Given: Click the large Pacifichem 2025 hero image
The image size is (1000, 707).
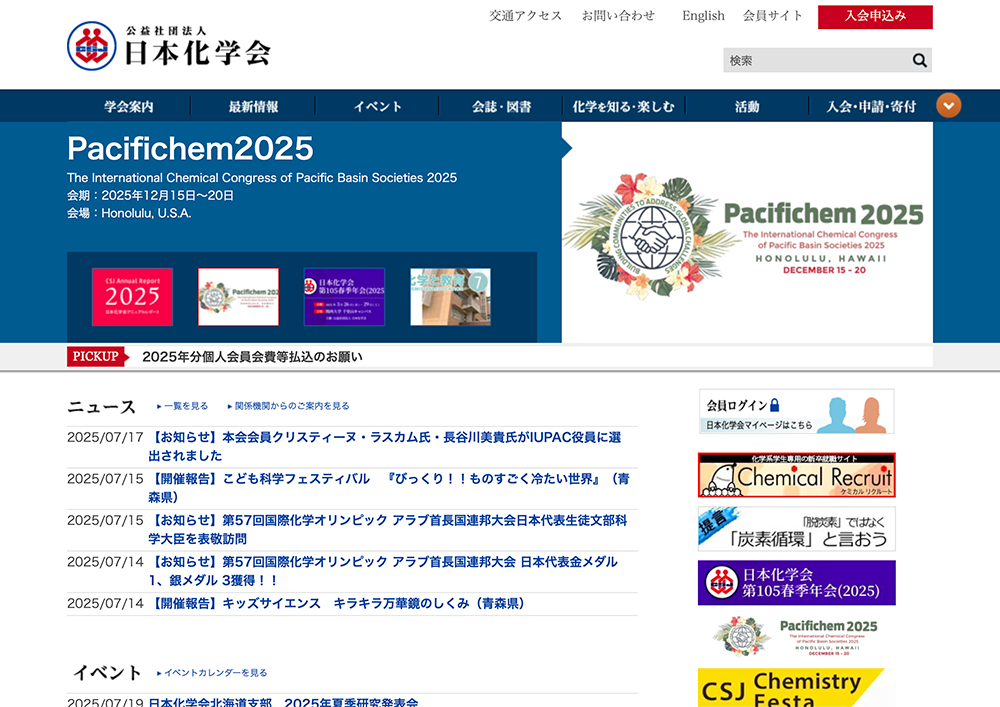Looking at the screenshot, I should click(747, 233).
